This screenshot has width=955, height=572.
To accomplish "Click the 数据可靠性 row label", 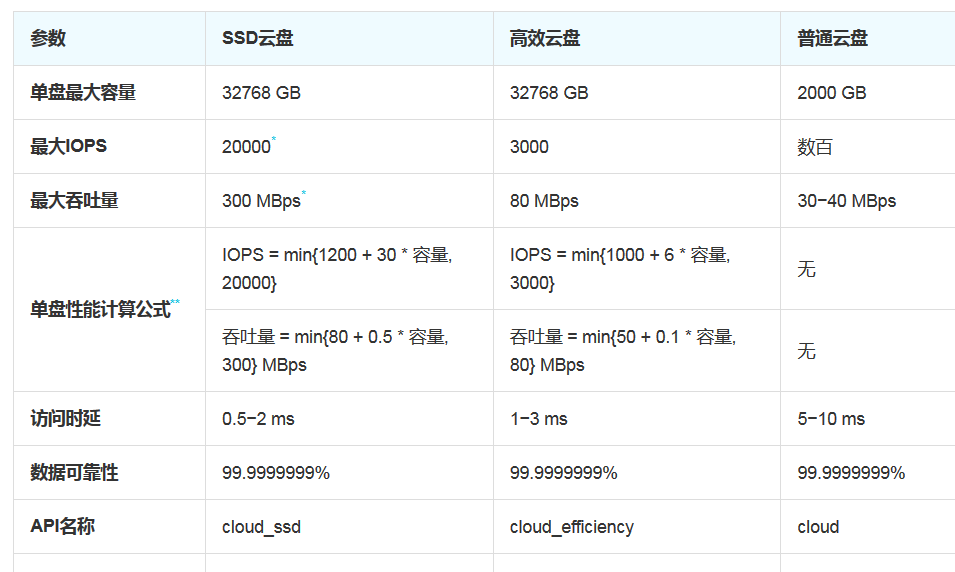I will (x=74, y=473).
